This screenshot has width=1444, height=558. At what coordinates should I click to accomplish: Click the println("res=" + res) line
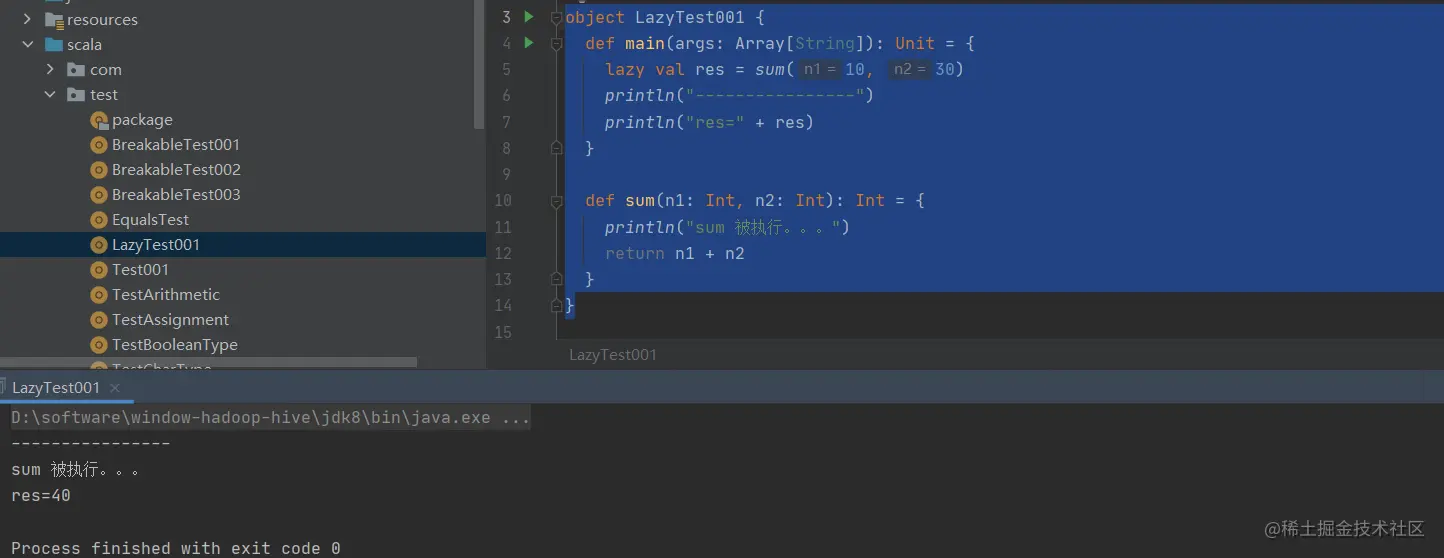coord(710,122)
